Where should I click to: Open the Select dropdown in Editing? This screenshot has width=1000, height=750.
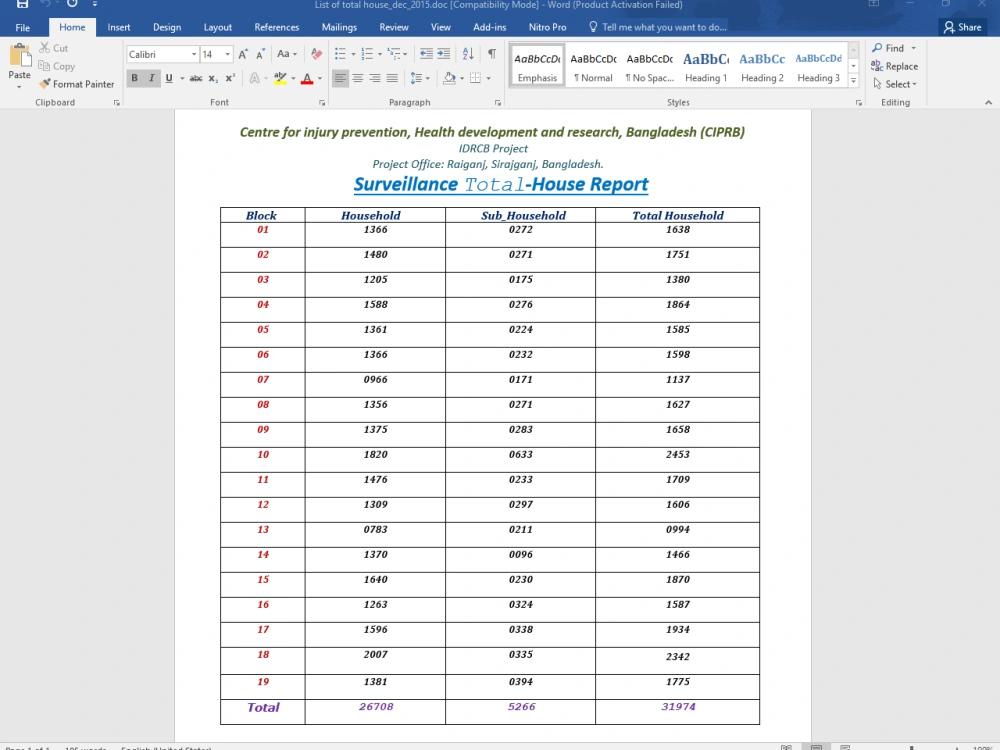pyautogui.click(x=895, y=84)
